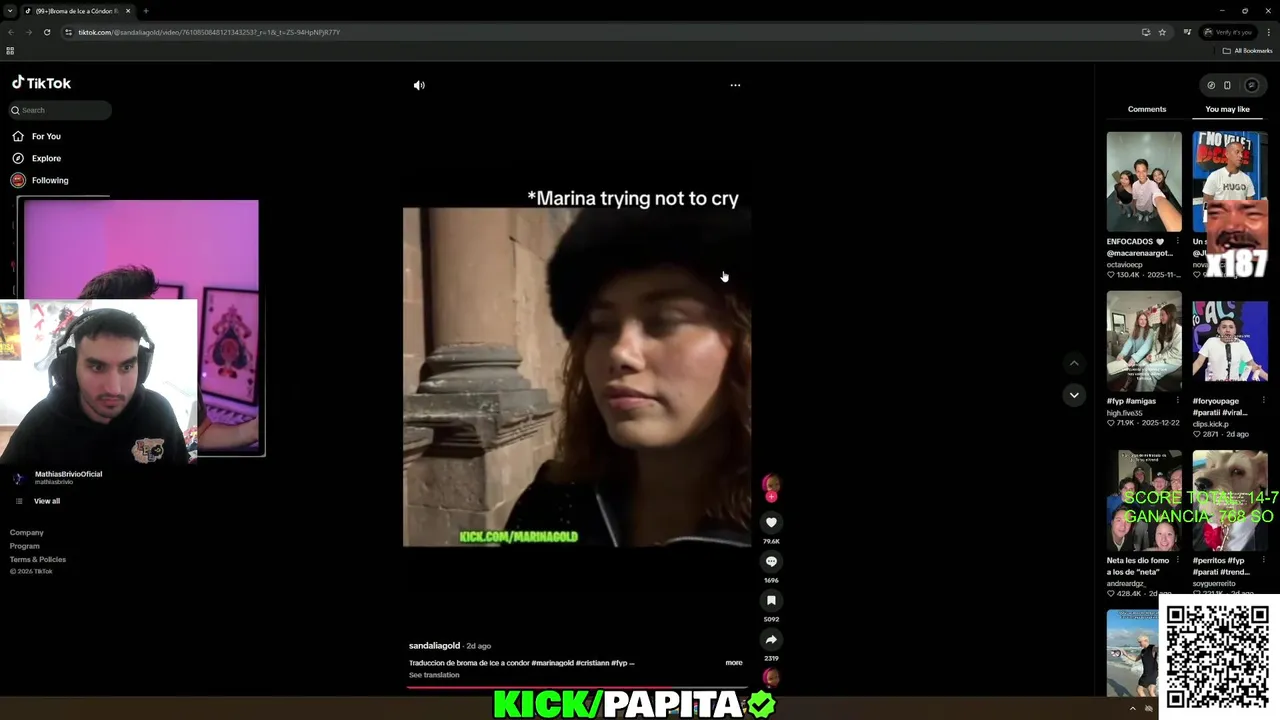Open the MathiasBrivioOficial account
1280x720 pixels.
(x=68, y=474)
